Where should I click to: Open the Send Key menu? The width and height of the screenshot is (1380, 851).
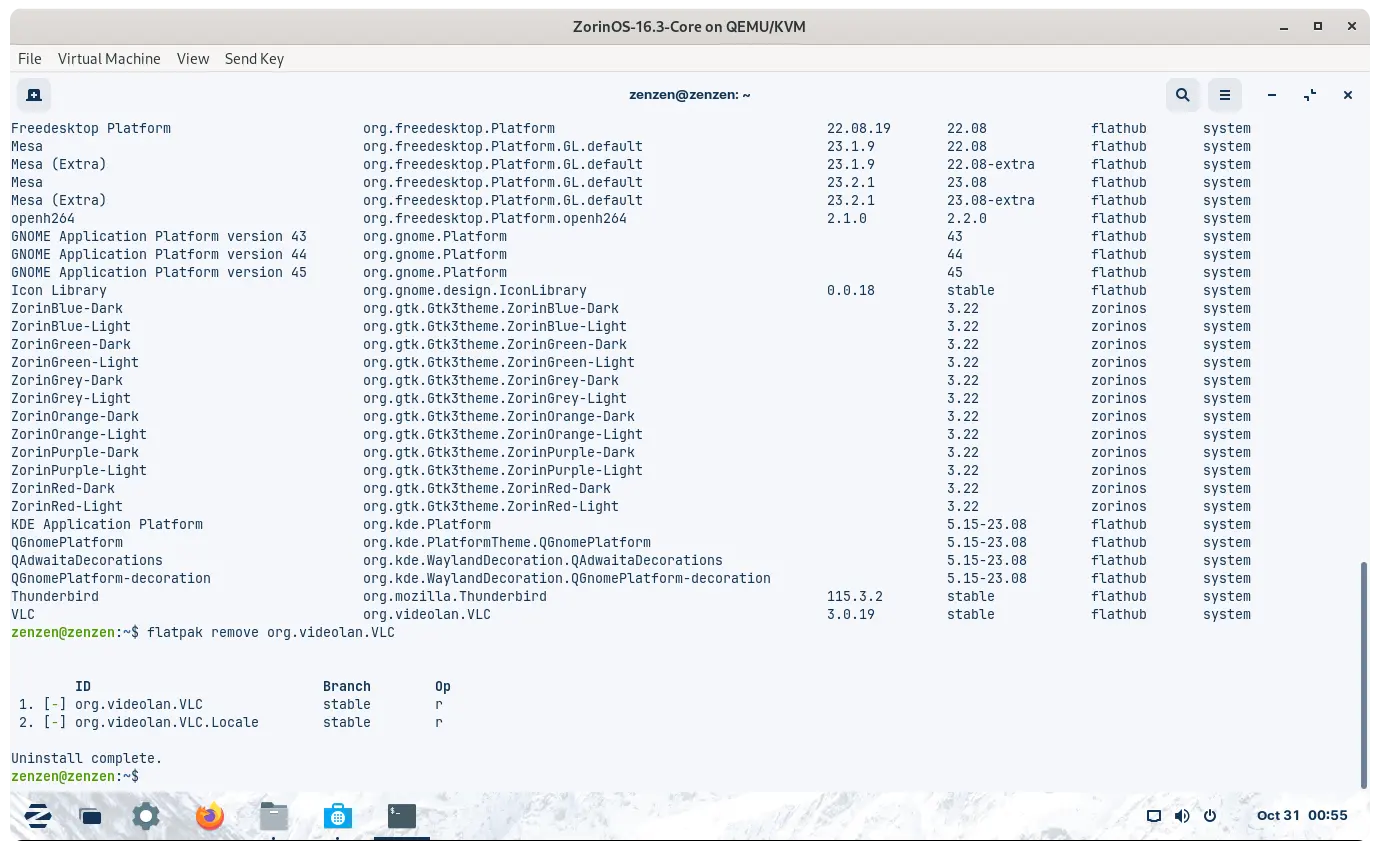pyautogui.click(x=254, y=59)
